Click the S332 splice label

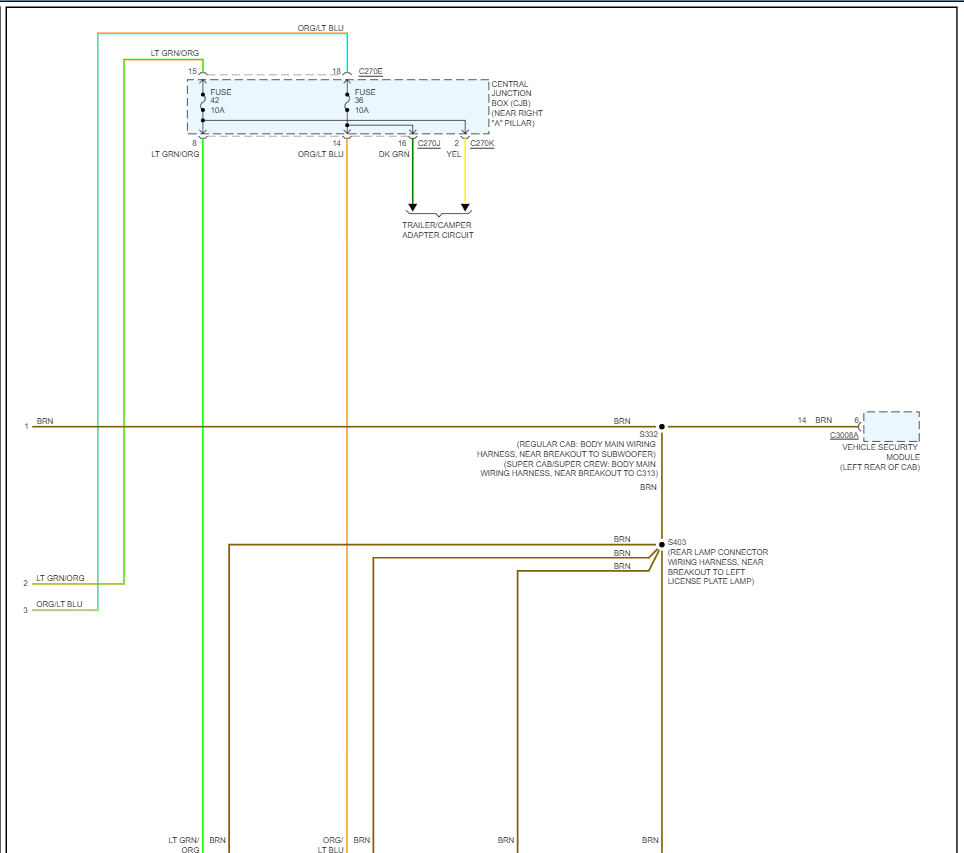point(648,434)
